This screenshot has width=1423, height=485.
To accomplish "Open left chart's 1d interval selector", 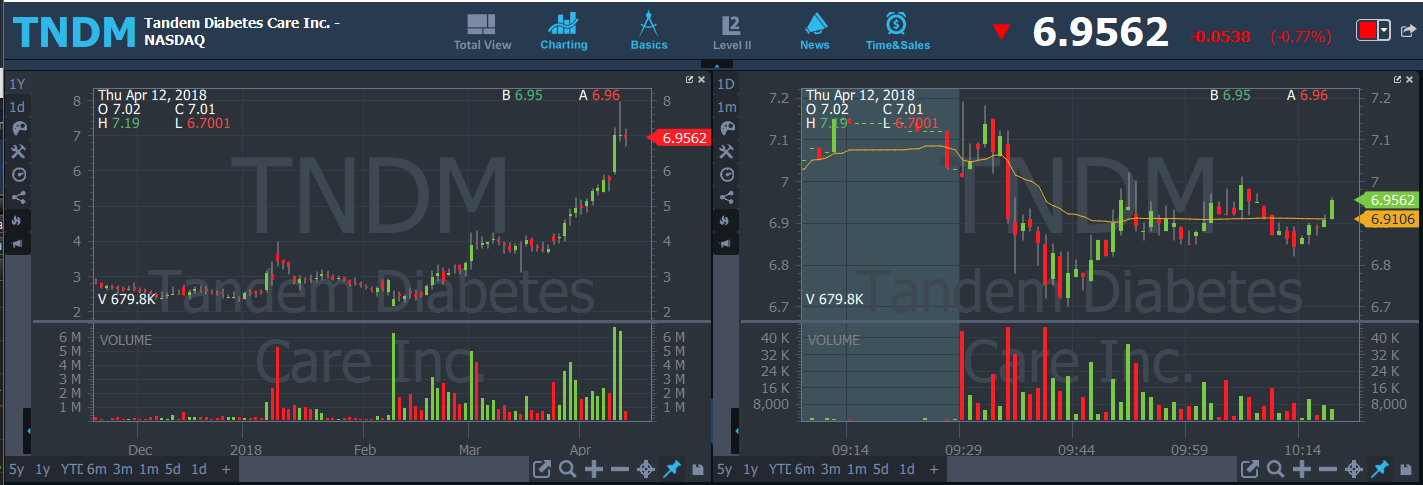I will [17, 106].
